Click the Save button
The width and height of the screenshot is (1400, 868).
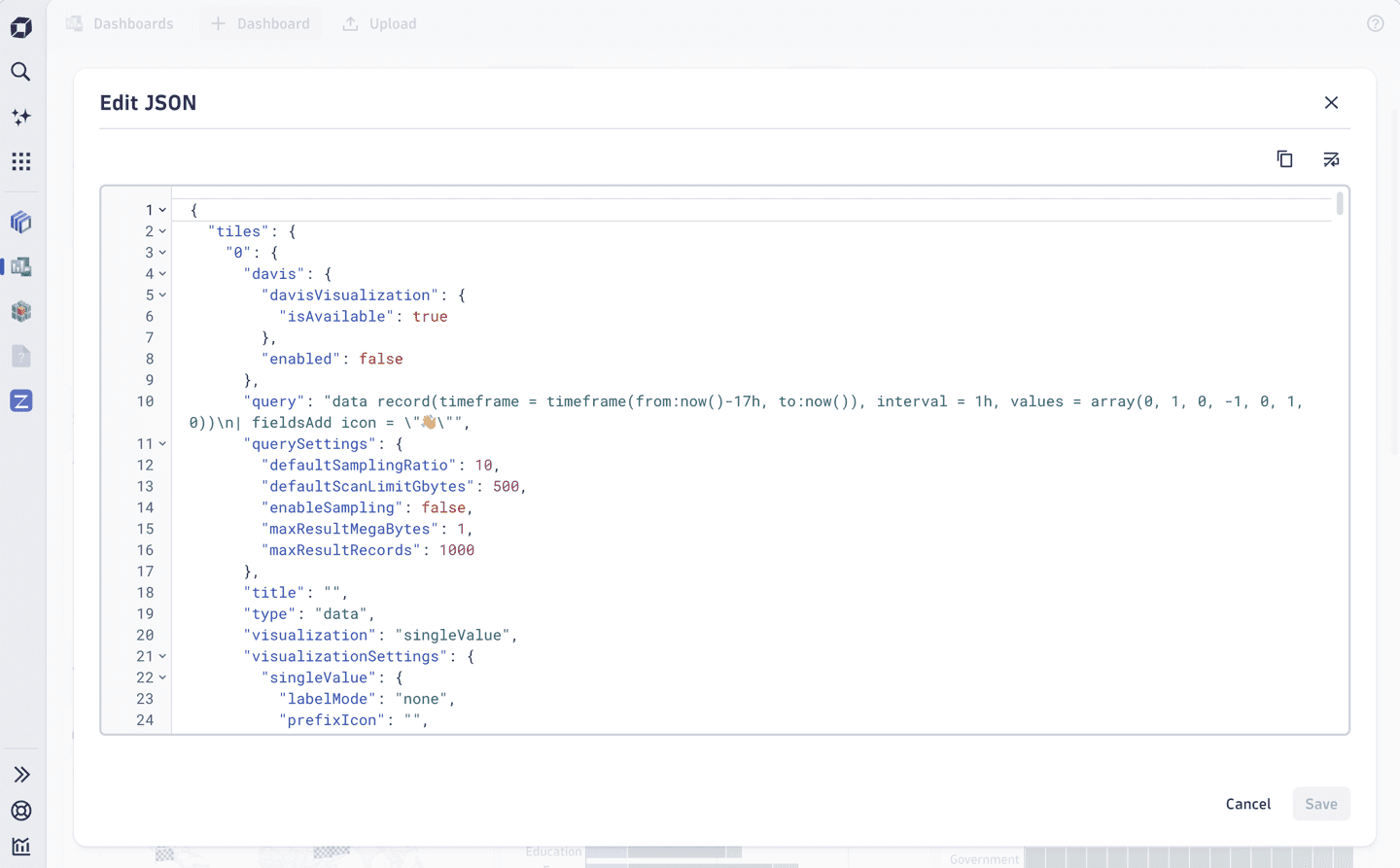[1321, 804]
